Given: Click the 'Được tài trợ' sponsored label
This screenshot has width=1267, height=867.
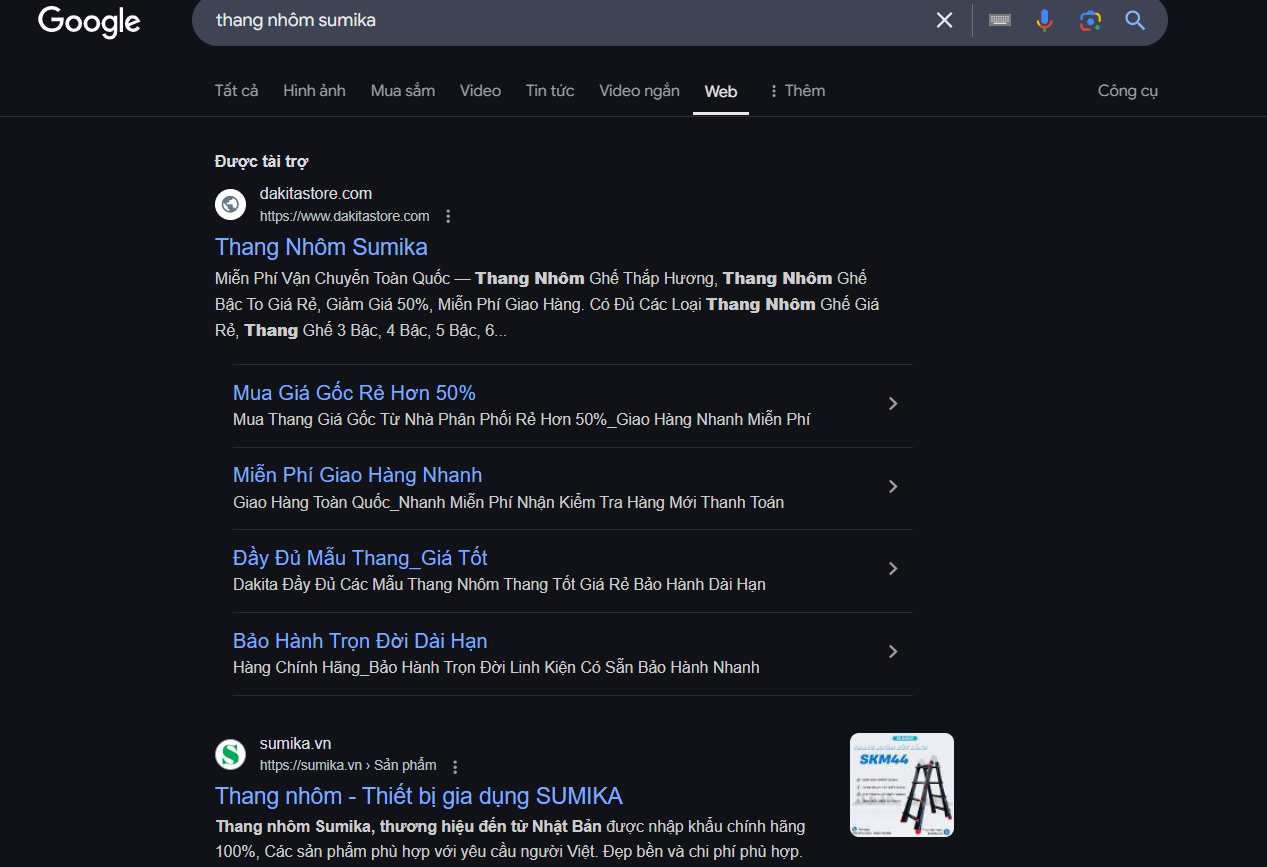Looking at the screenshot, I should [261, 161].
